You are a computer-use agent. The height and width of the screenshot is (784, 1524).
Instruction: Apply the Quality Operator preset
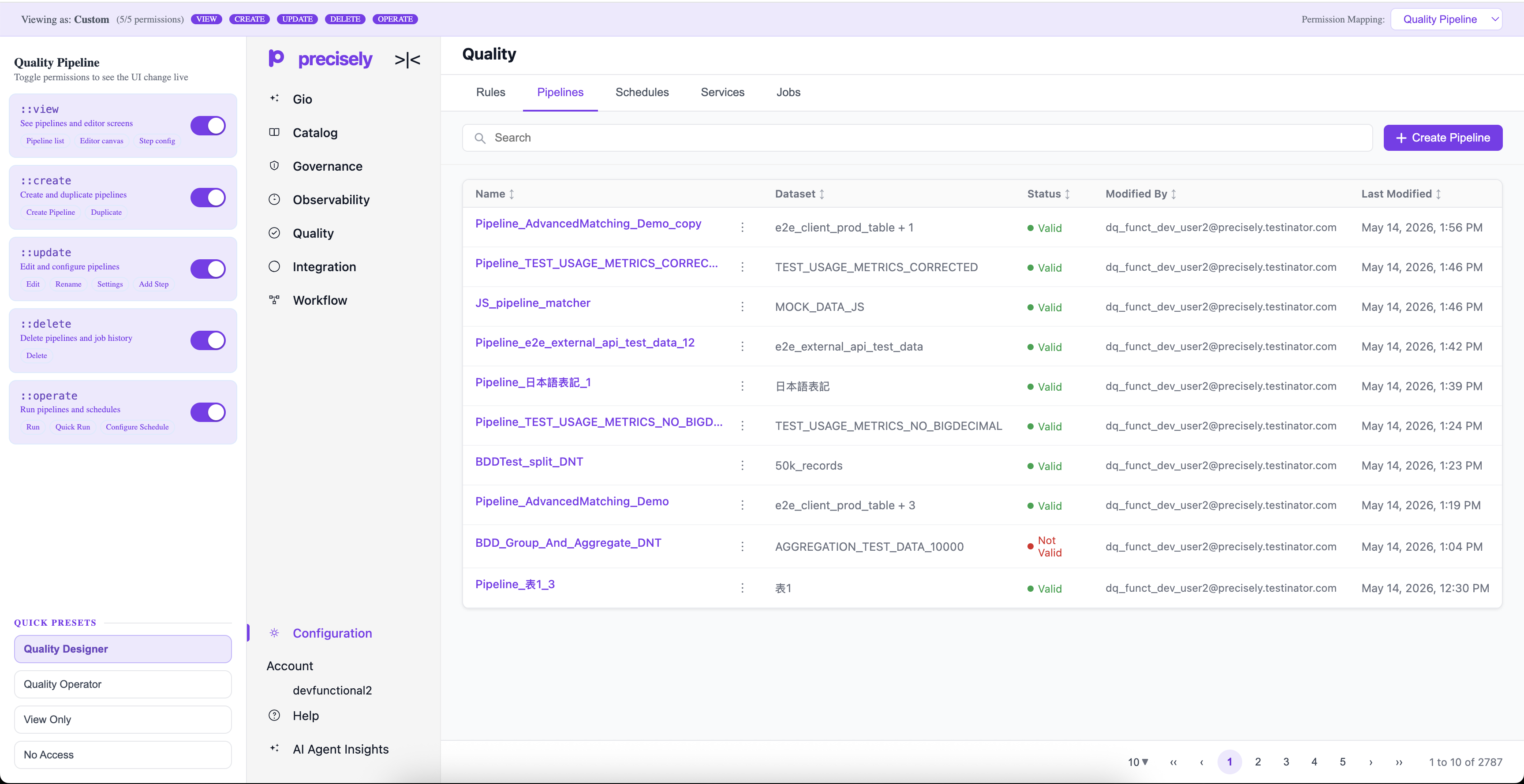123,684
